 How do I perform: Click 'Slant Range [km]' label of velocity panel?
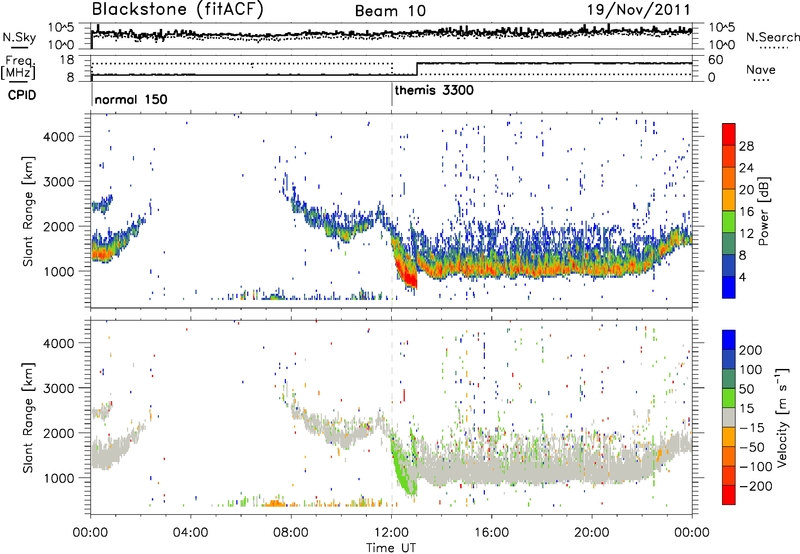coord(29,417)
